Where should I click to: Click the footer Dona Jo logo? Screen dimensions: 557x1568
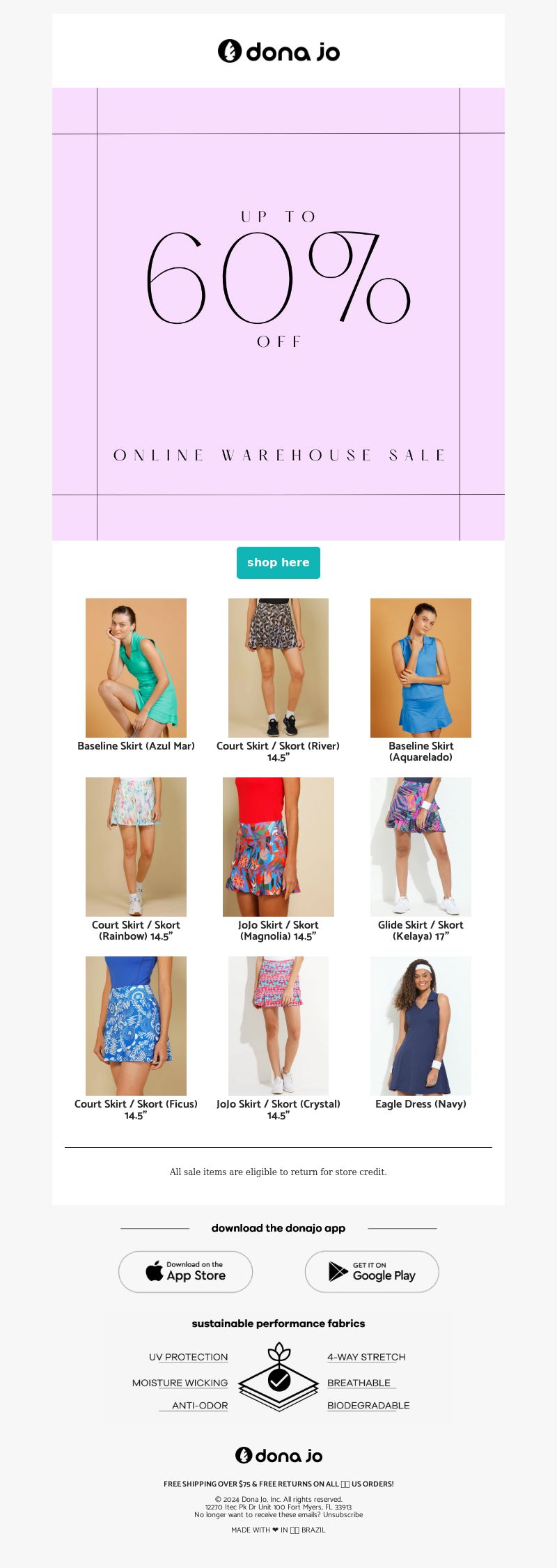click(x=278, y=1455)
